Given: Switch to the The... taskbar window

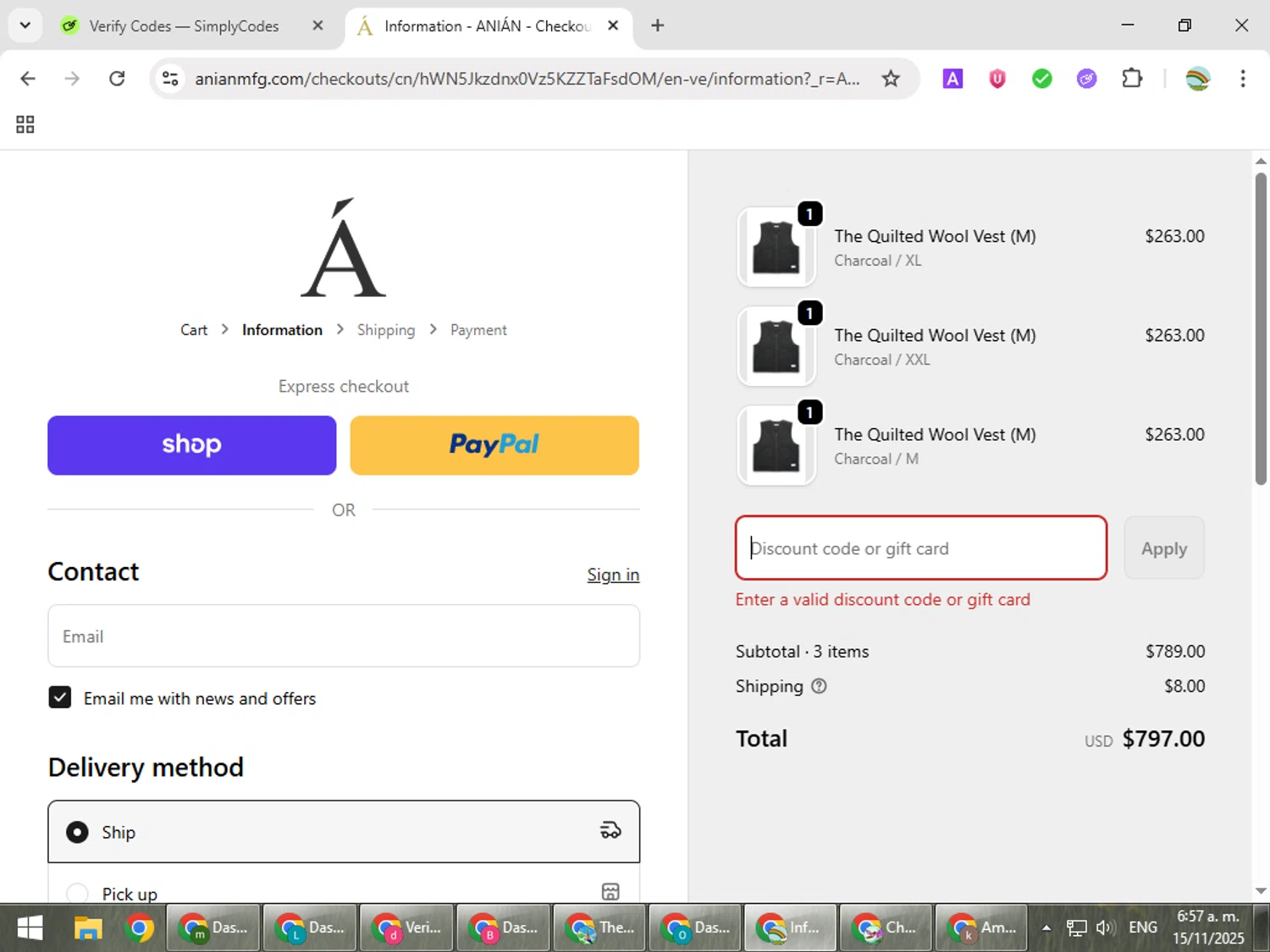Looking at the screenshot, I should 600,928.
